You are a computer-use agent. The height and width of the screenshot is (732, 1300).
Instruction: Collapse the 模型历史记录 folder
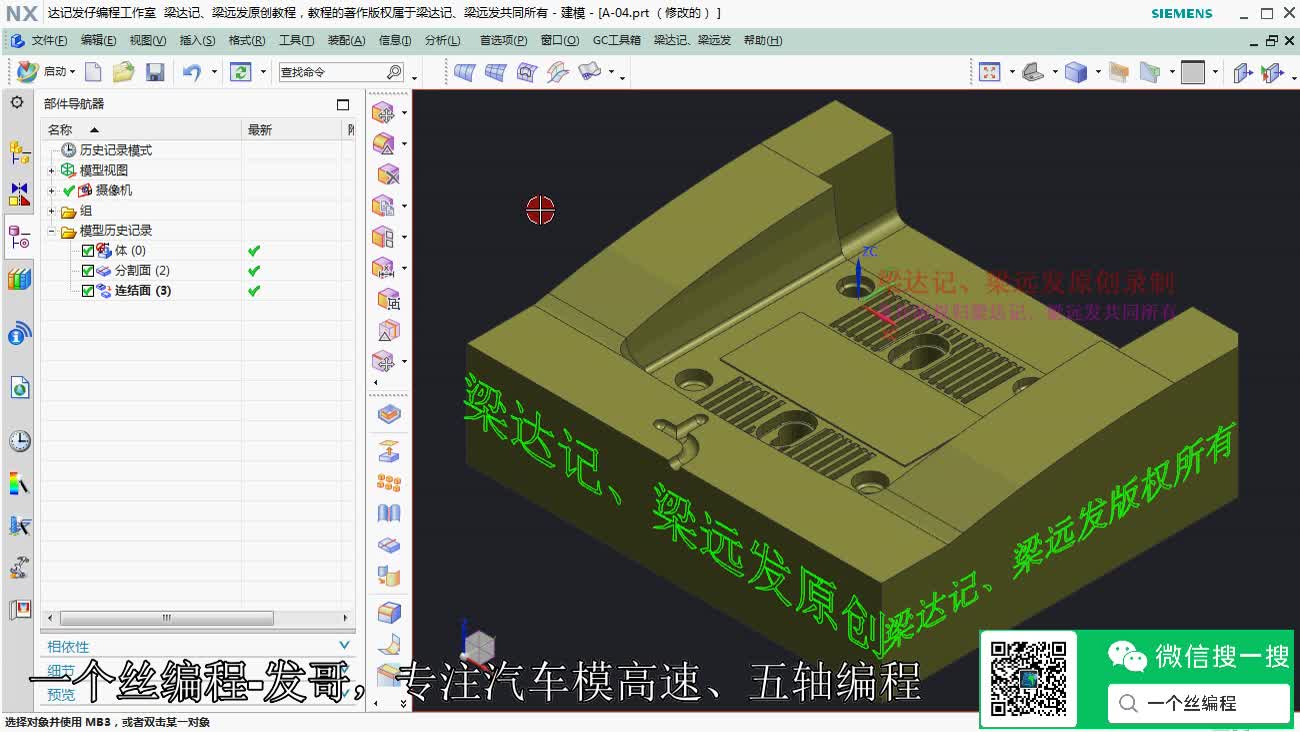pyautogui.click(x=52, y=232)
